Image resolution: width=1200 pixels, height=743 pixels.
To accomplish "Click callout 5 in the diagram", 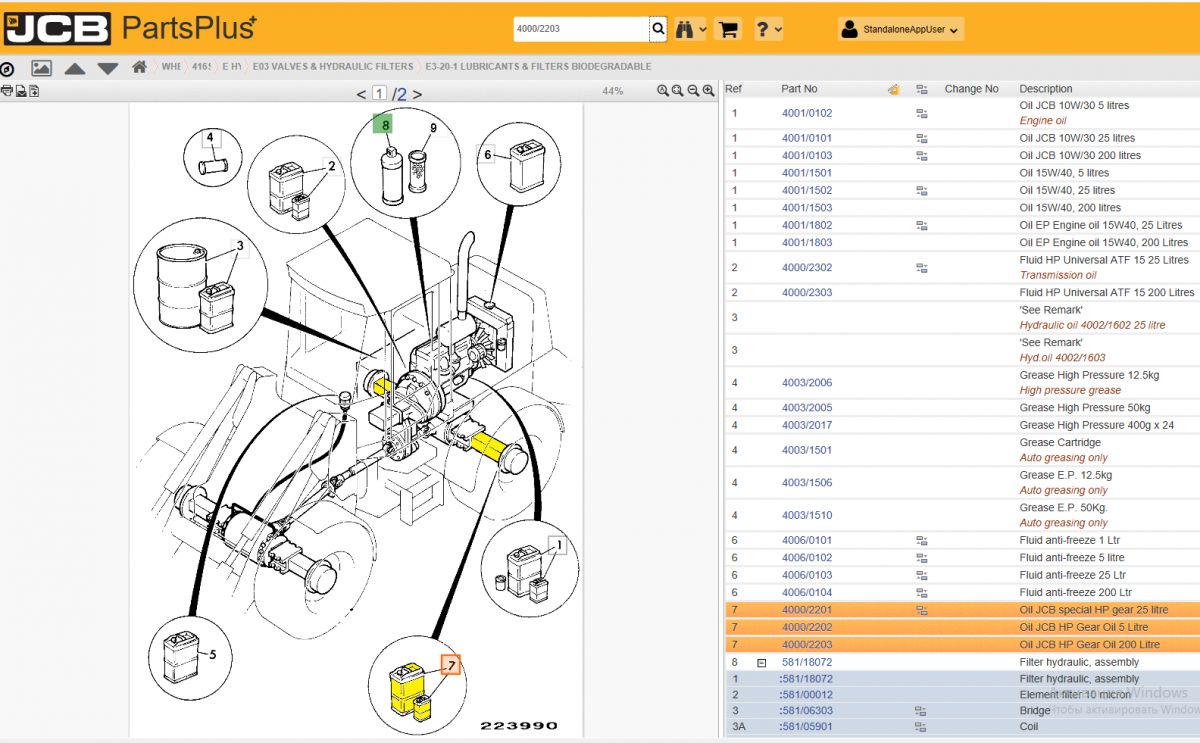I will 213,655.
